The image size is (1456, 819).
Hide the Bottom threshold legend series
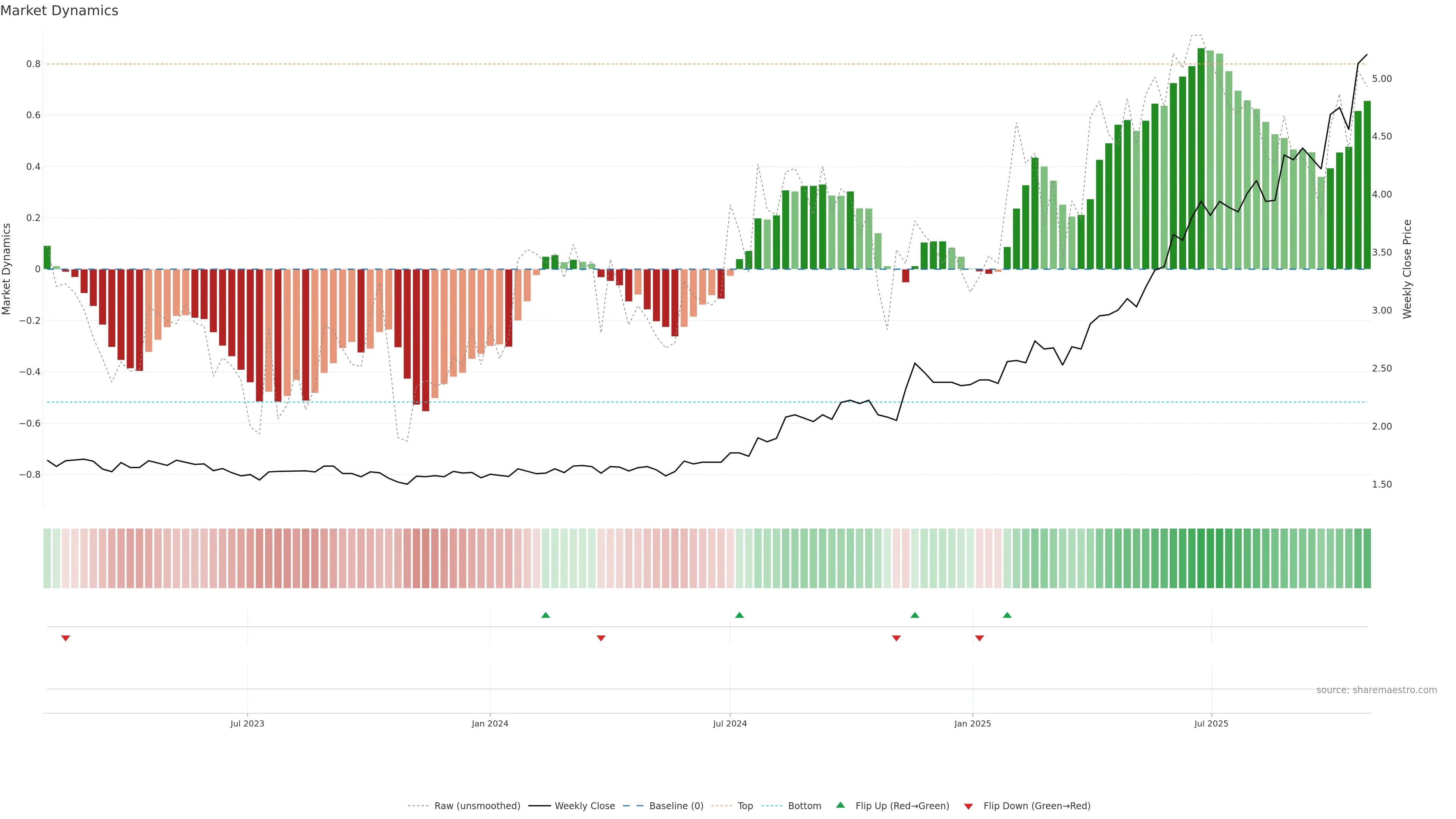[x=804, y=806]
